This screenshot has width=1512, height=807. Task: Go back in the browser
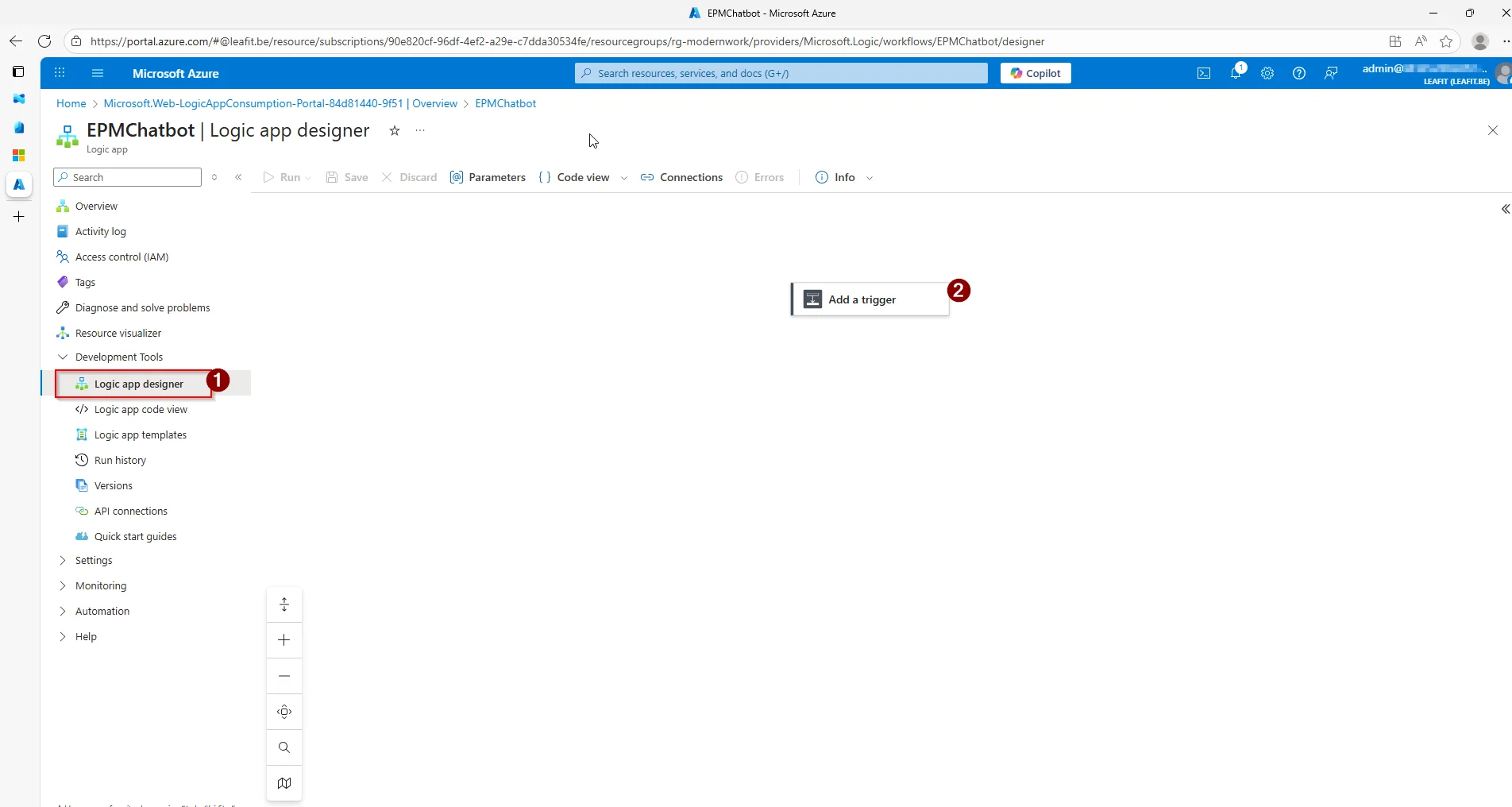tap(15, 41)
